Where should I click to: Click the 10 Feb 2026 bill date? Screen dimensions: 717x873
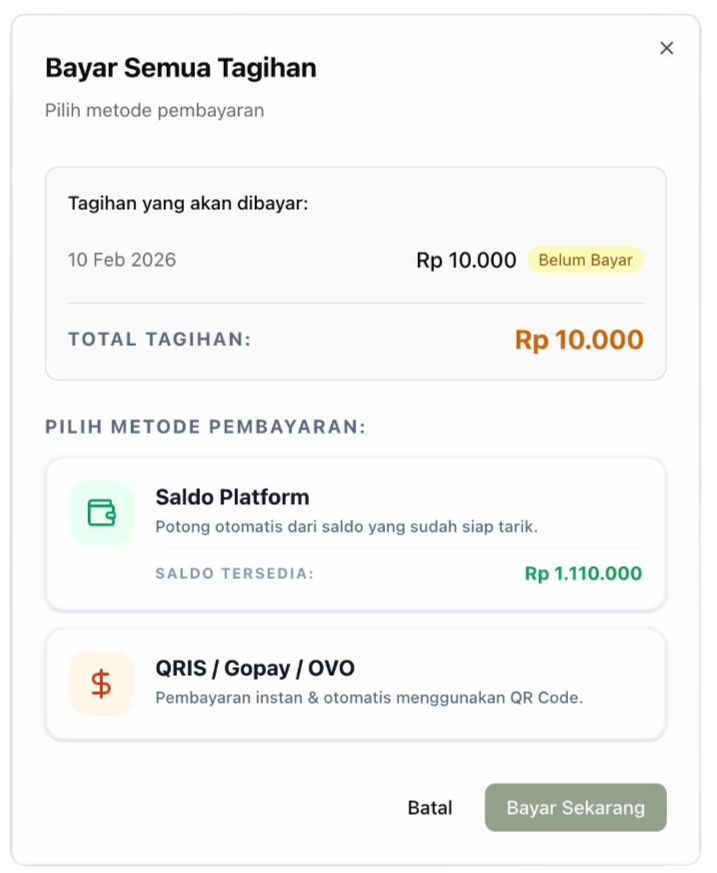click(122, 260)
